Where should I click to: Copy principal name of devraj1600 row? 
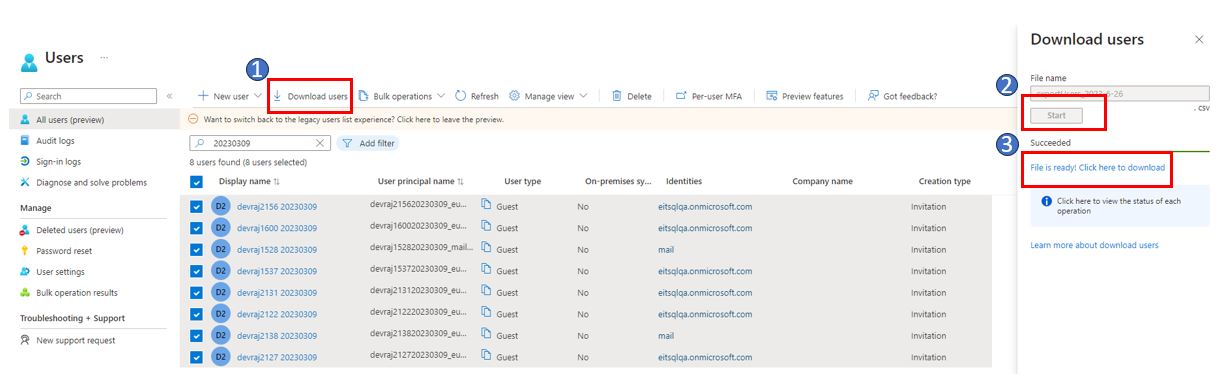[487, 226]
